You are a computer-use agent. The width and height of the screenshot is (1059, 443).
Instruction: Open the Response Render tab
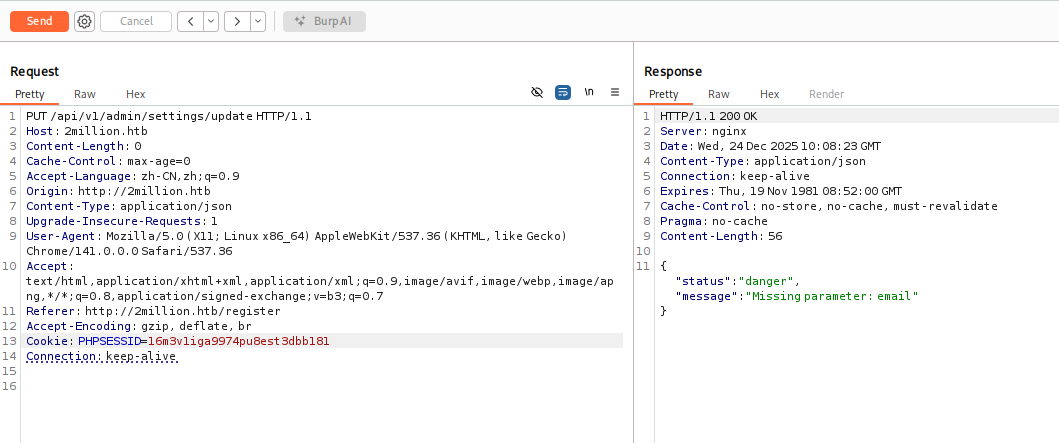coord(826,94)
